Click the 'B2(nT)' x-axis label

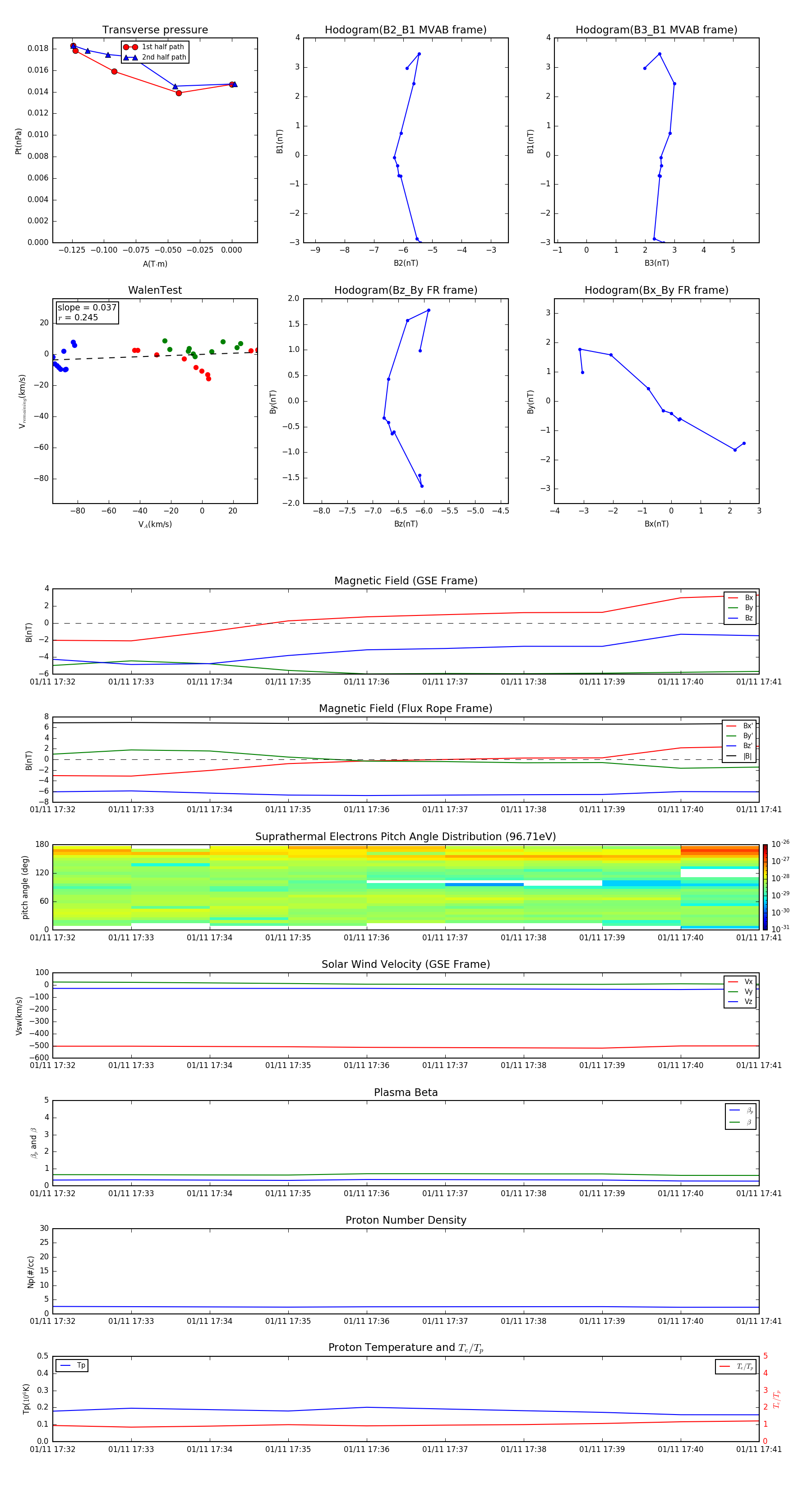pyautogui.click(x=406, y=263)
